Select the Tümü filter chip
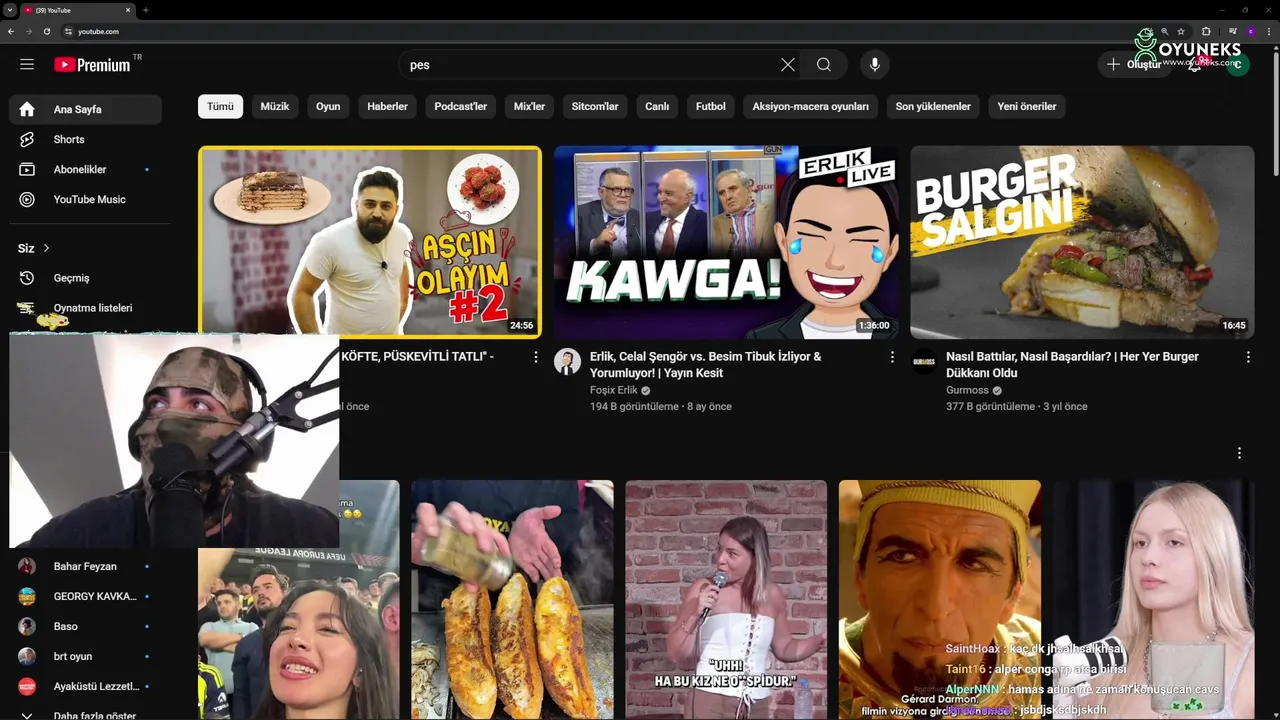The image size is (1280, 720). pyautogui.click(x=220, y=106)
